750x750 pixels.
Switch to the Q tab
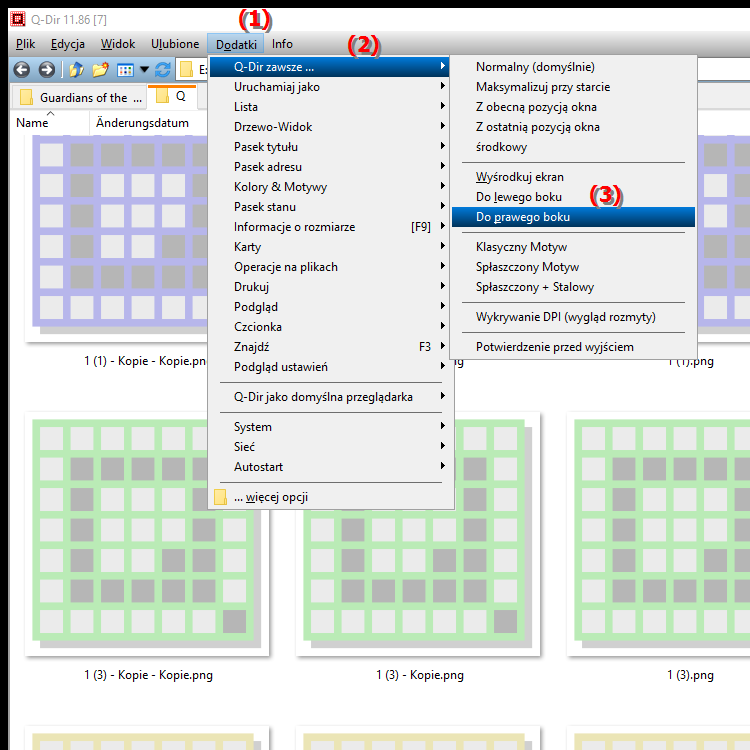pos(172,96)
